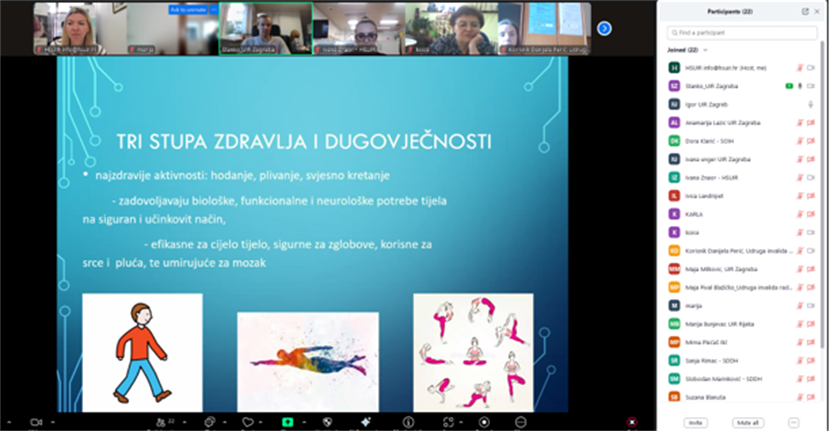
Task: Click the Find a participant search field
Action: [x=742, y=32]
